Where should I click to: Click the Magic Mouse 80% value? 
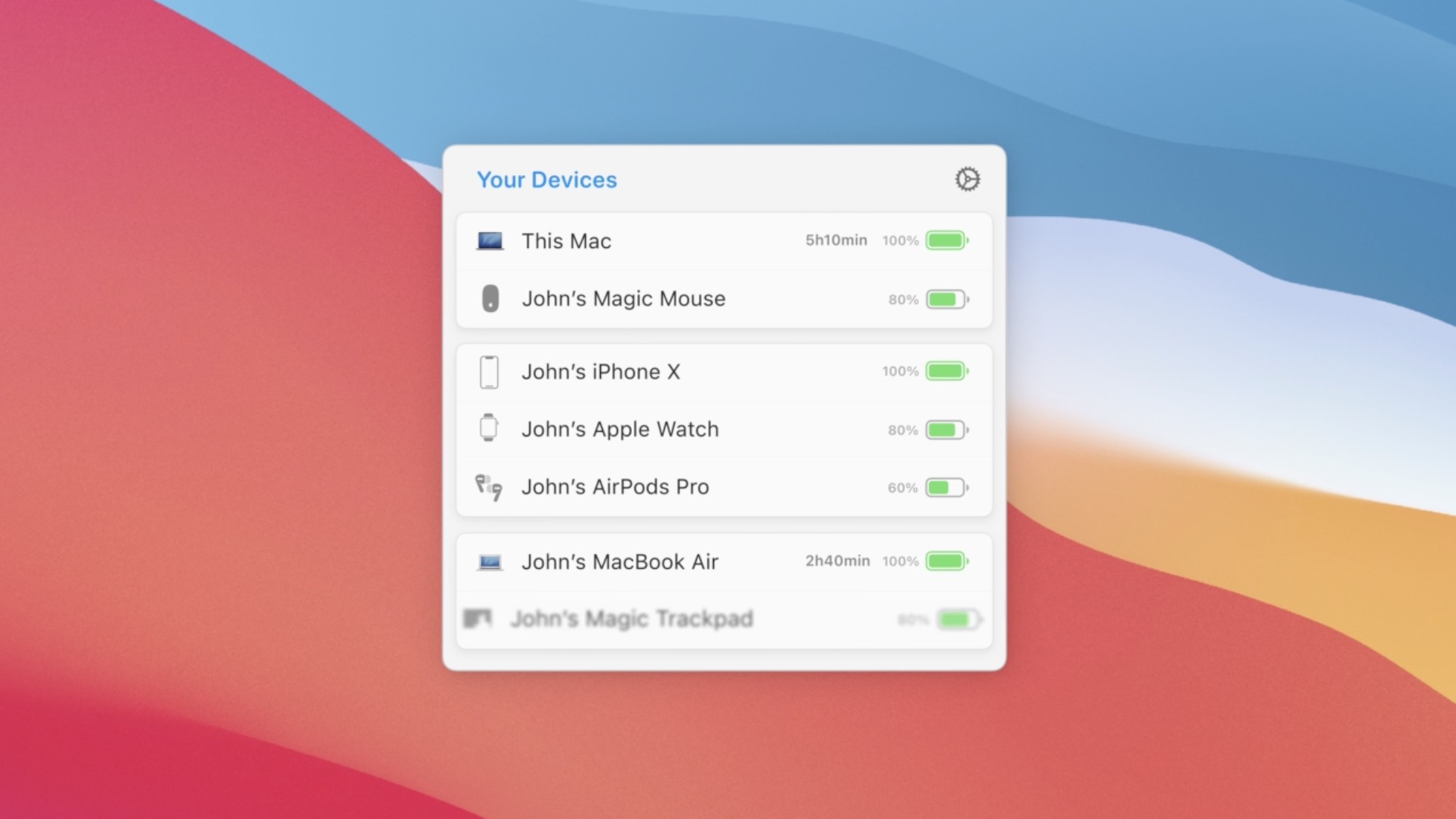[904, 299]
